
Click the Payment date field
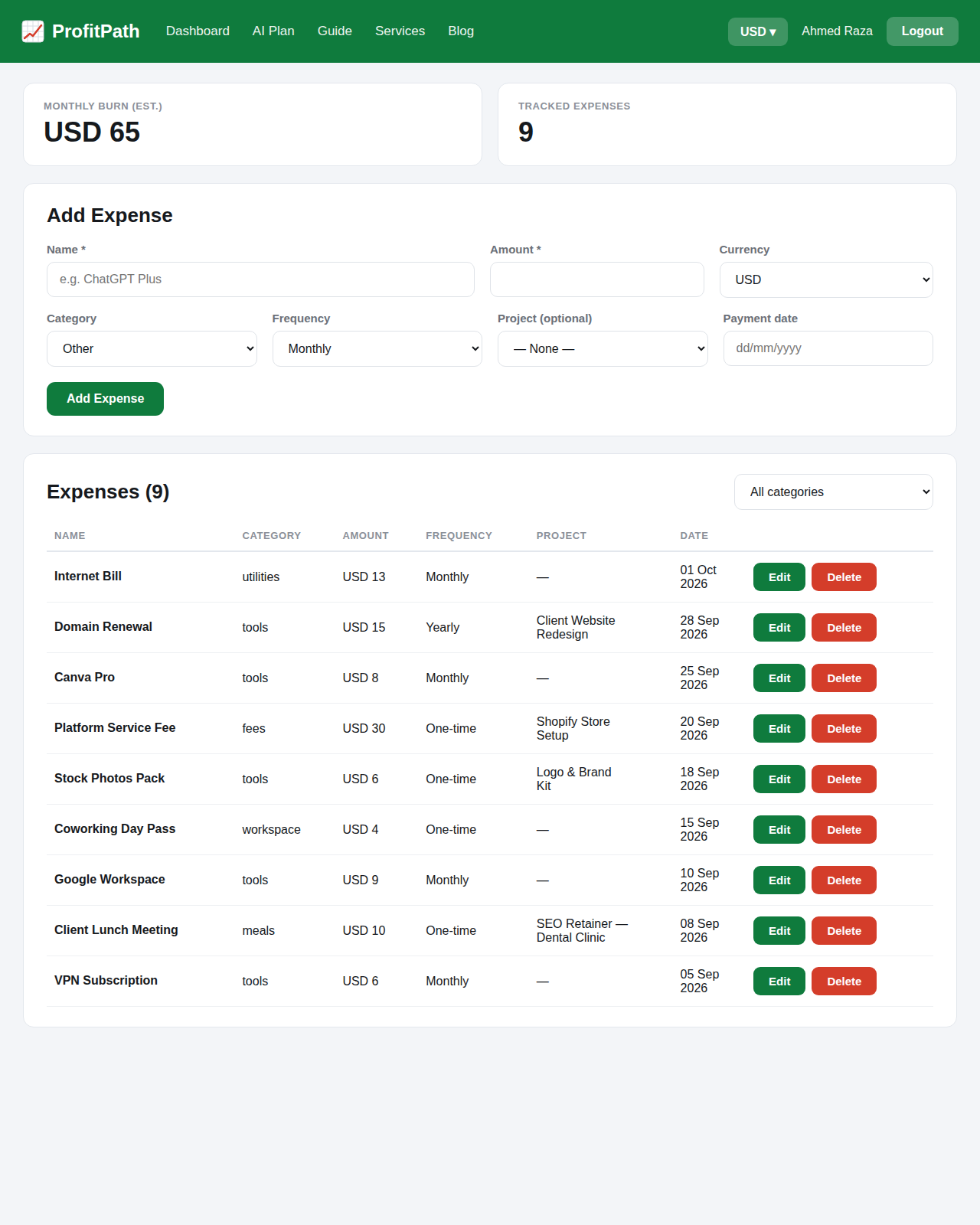pos(828,348)
